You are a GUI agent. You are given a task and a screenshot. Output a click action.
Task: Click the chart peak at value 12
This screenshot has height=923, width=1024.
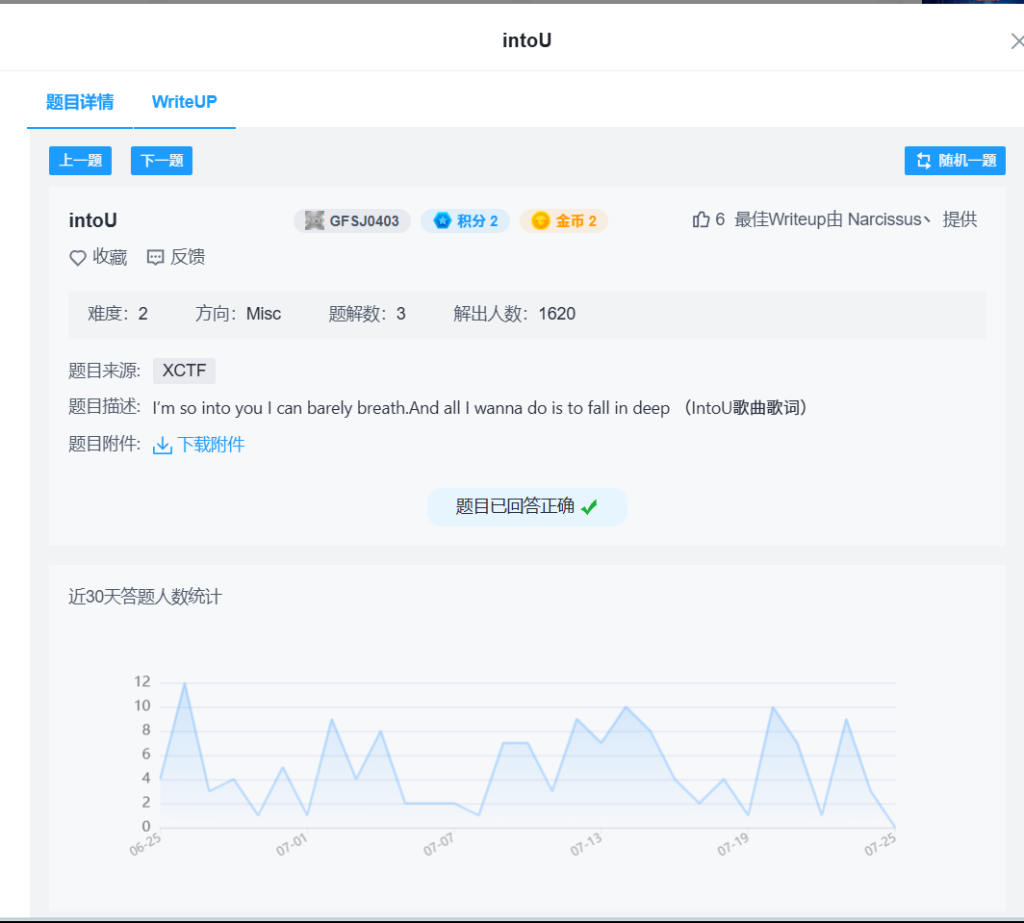[x=184, y=684]
